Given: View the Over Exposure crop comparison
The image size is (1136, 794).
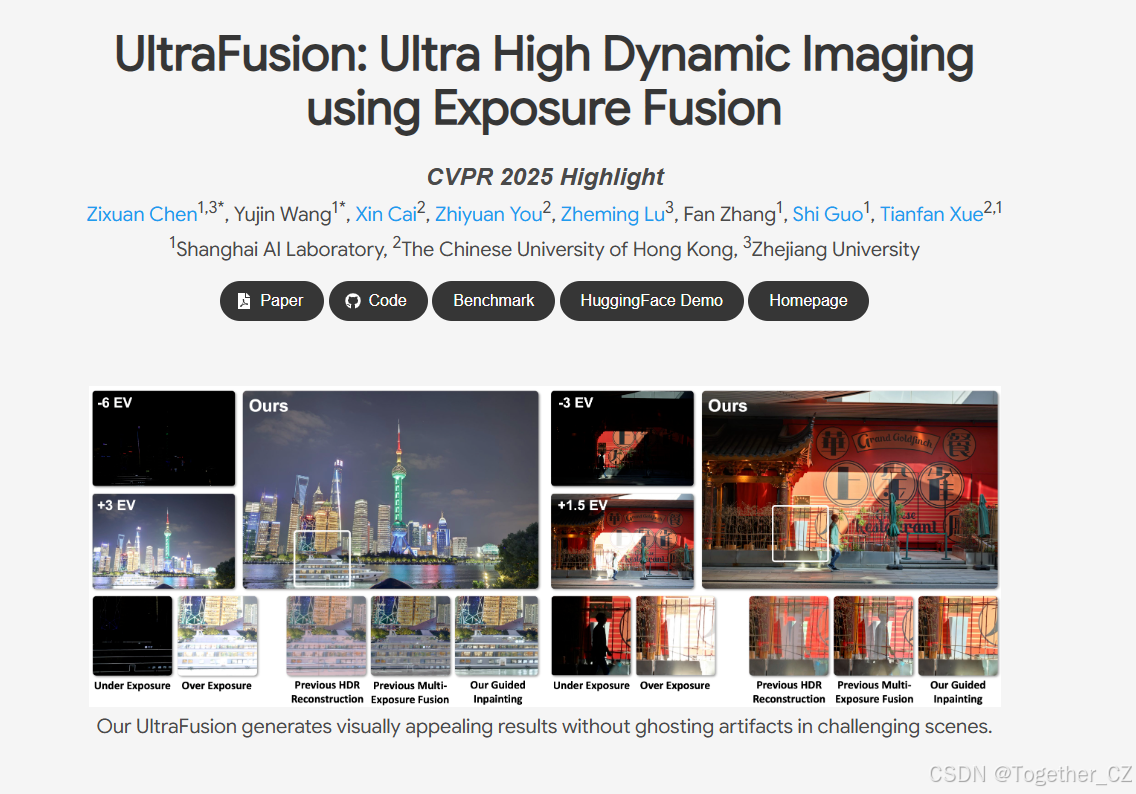Looking at the screenshot, I should (217, 635).
